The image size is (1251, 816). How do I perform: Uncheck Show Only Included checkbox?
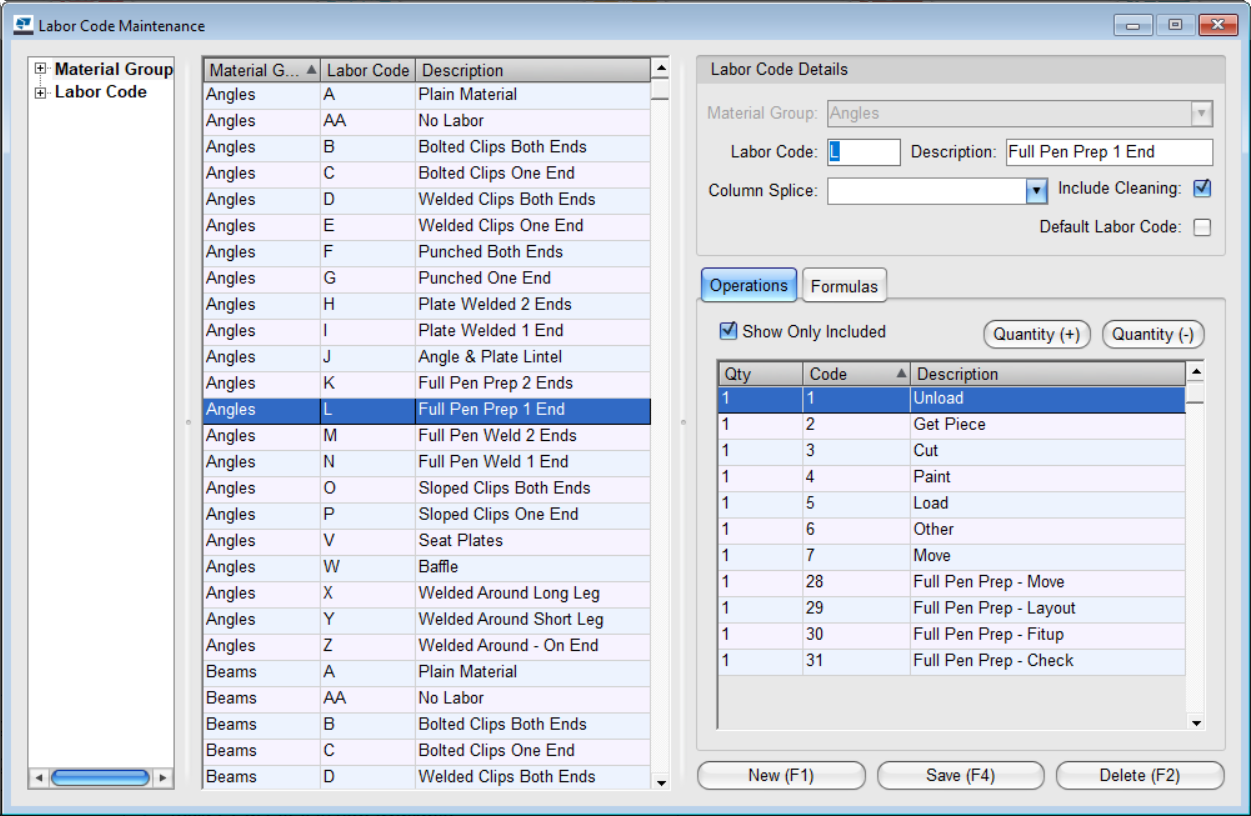coord(728,331)
